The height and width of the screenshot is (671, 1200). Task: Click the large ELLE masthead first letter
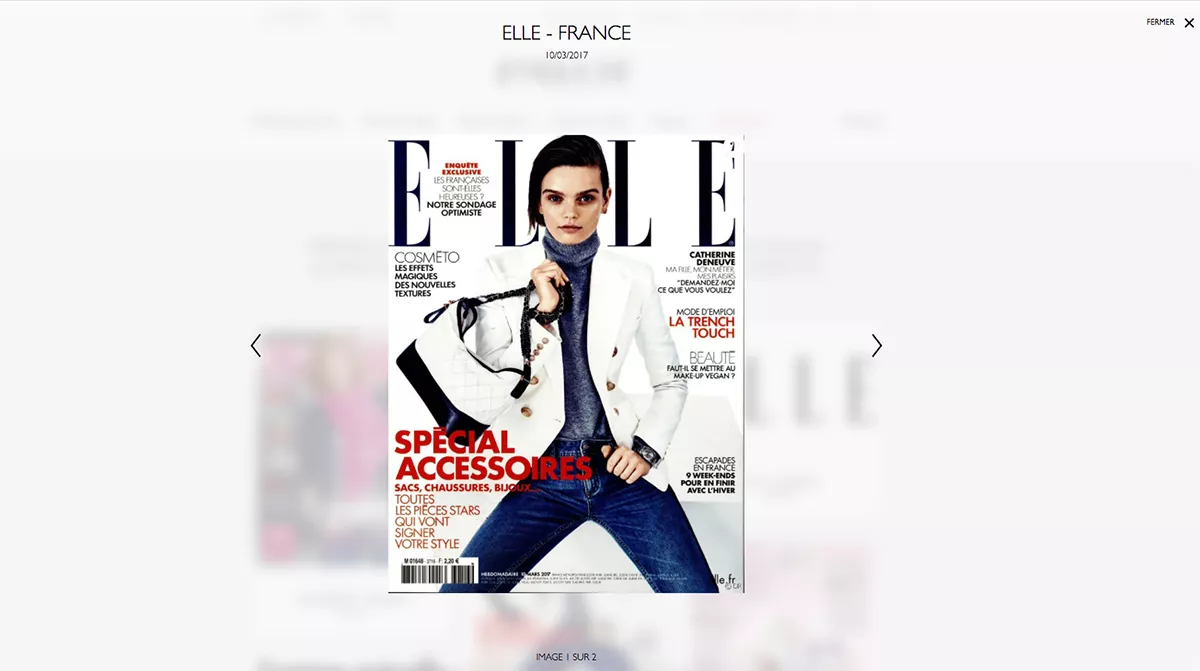(411, 193)
